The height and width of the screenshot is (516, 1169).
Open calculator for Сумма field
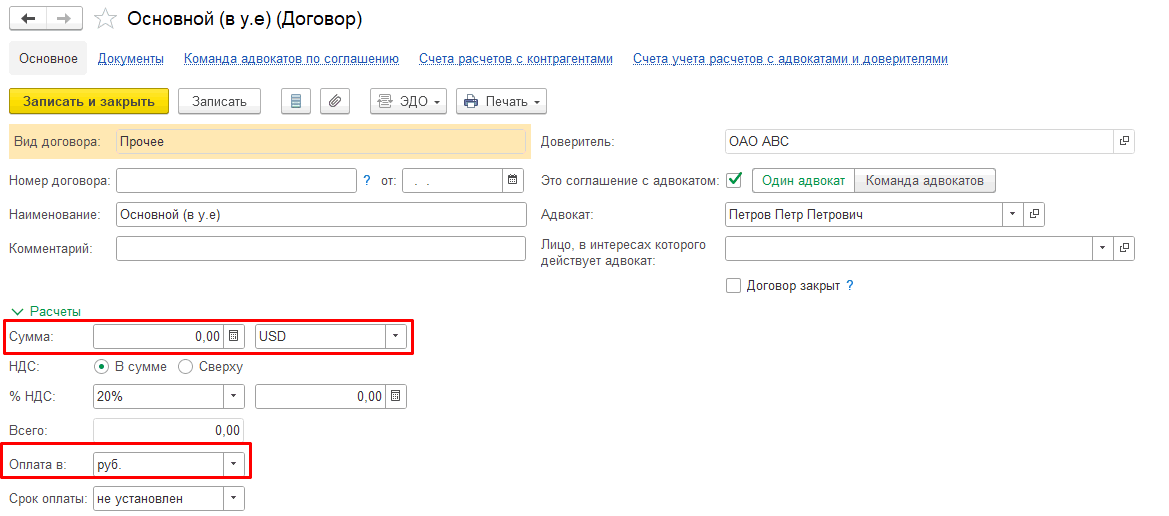tap(233, 337)
